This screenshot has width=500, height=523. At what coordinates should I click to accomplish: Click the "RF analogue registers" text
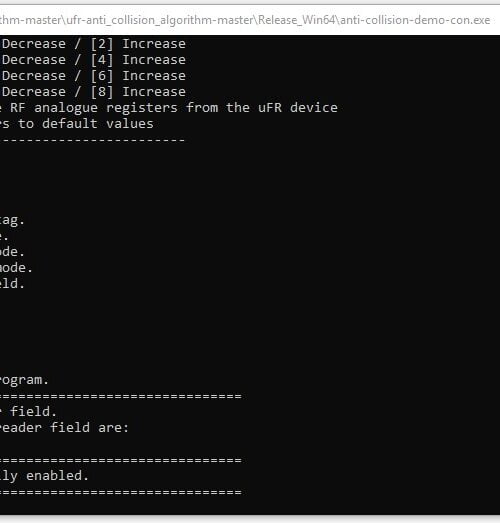(94, 108)
